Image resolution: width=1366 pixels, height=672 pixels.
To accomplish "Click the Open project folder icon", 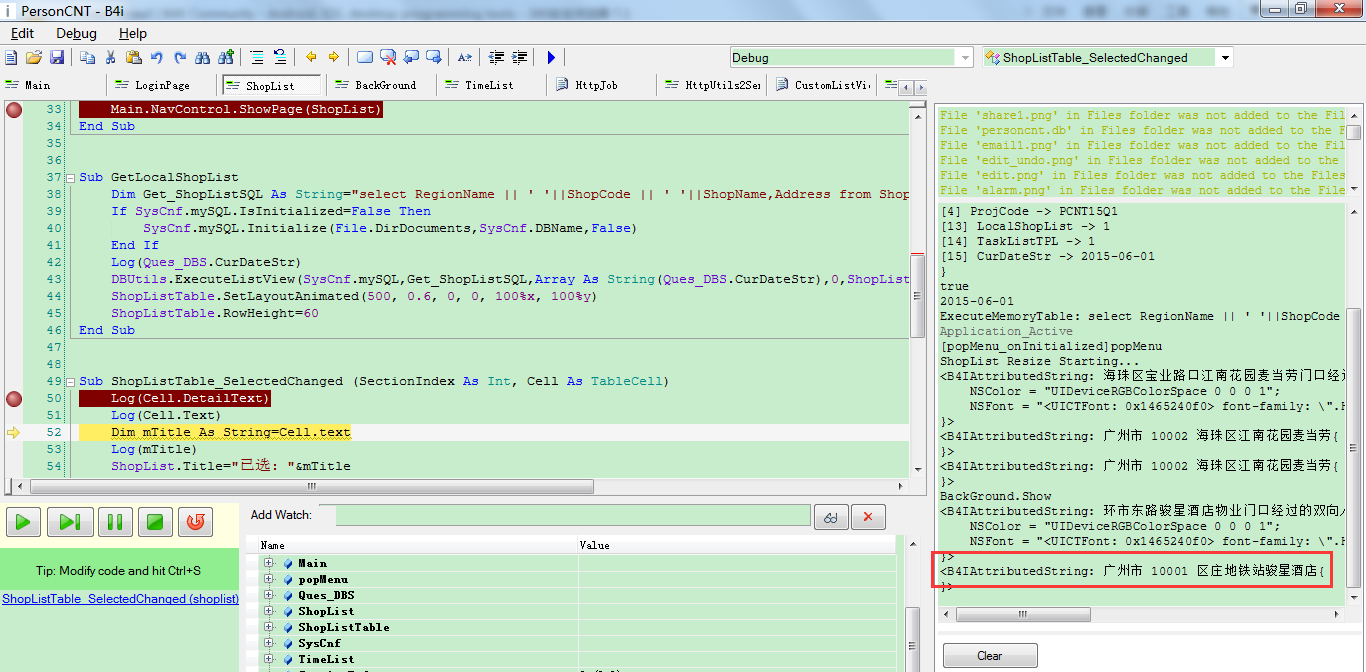I will (33, 58).
